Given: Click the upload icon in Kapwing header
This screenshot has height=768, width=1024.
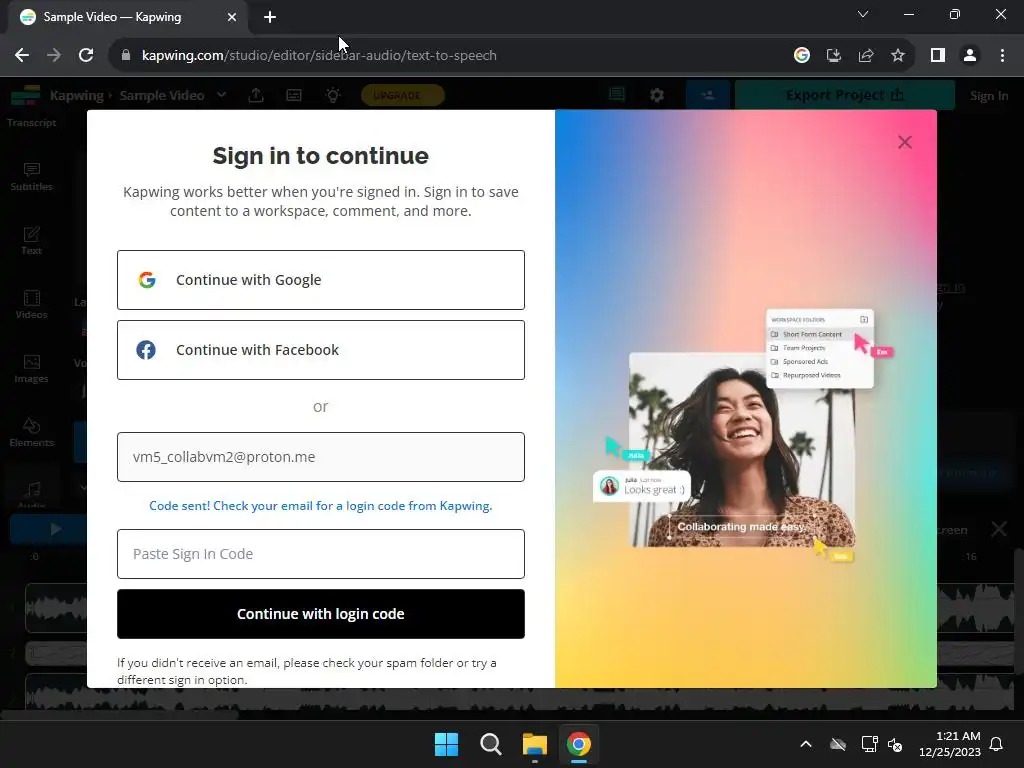Looking at the screenshot, I should tap(256, 95).
